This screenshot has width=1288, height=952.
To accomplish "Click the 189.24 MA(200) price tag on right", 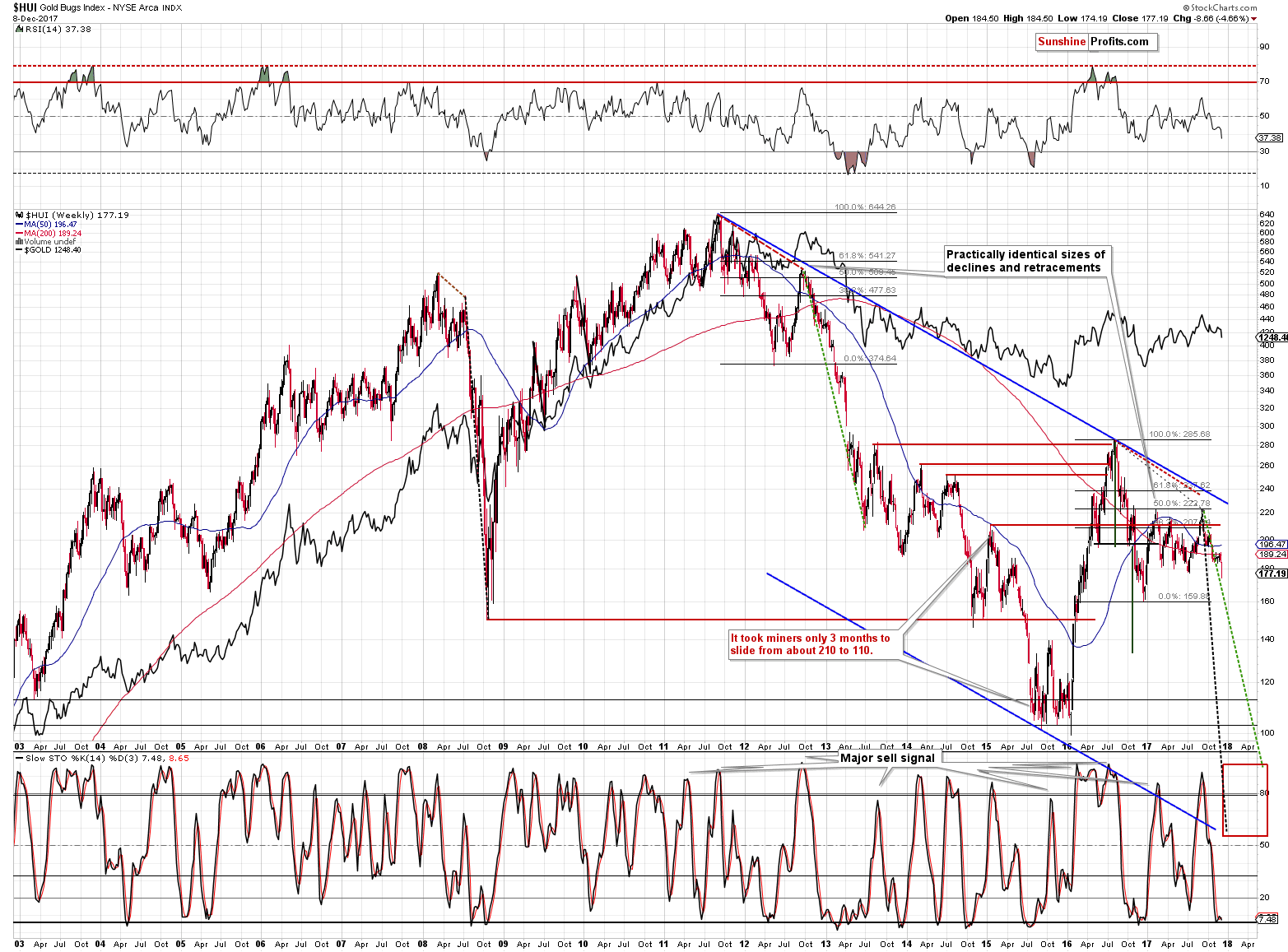I will click(x=1272, y=555).
